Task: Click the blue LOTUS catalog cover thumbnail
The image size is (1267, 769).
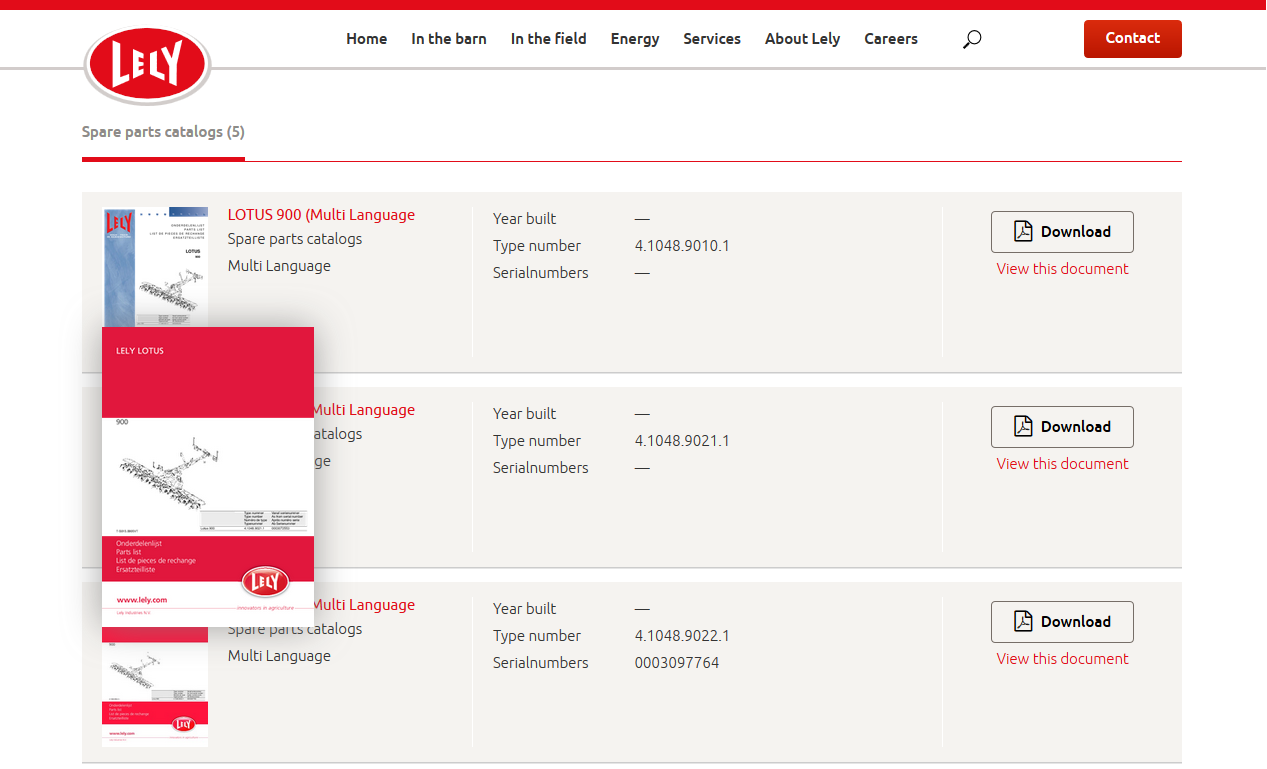Action: pyautogui.click(x=155, y=267)
